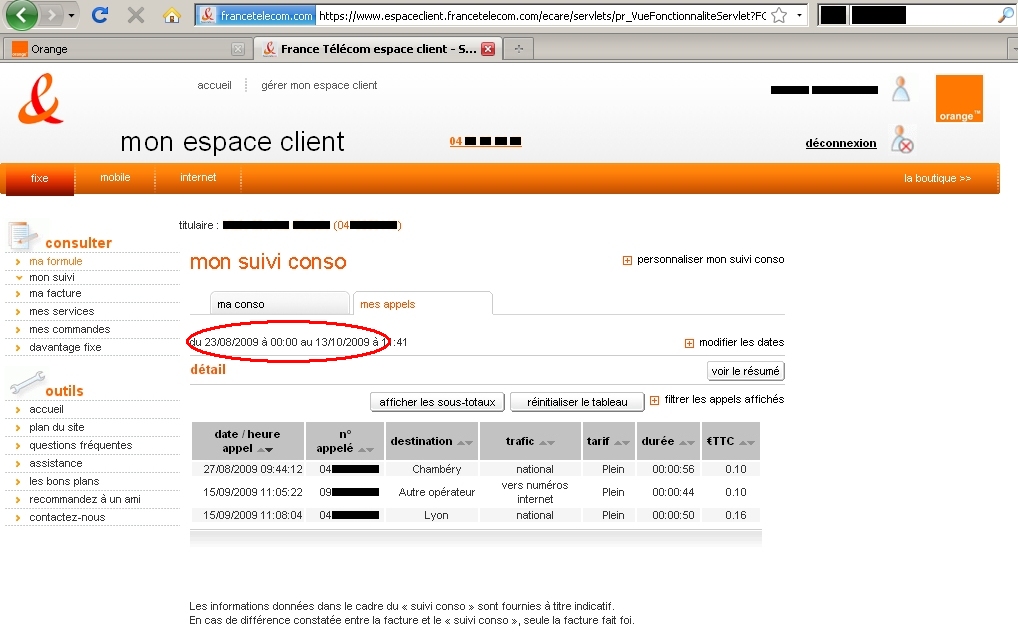Screen dimensions: 1018x636
Task: Open davantage fixe in sidebar
Action: (65, 347)
